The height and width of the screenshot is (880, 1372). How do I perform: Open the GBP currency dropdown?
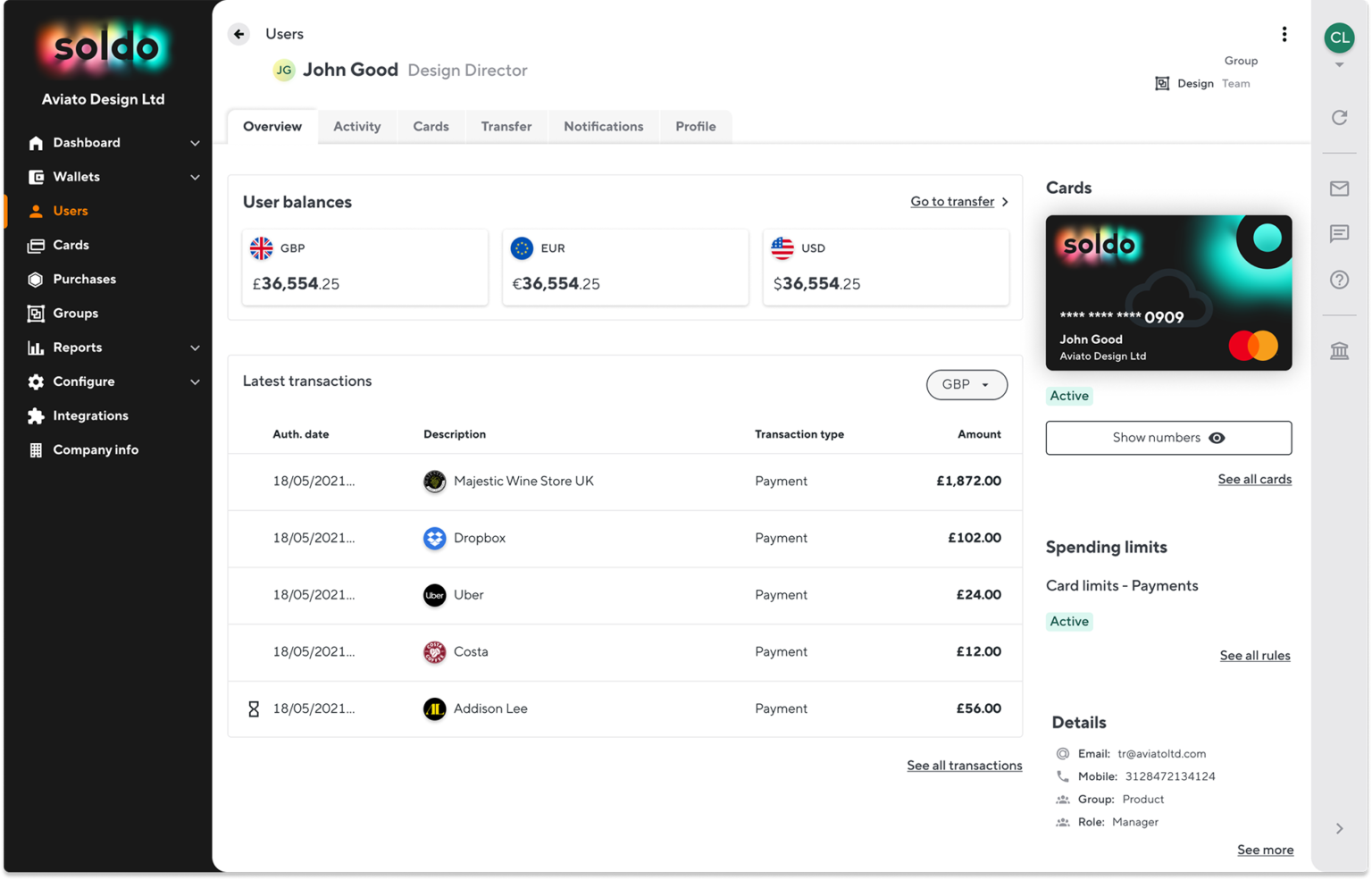pyautogui.click(x=966, y=384)
